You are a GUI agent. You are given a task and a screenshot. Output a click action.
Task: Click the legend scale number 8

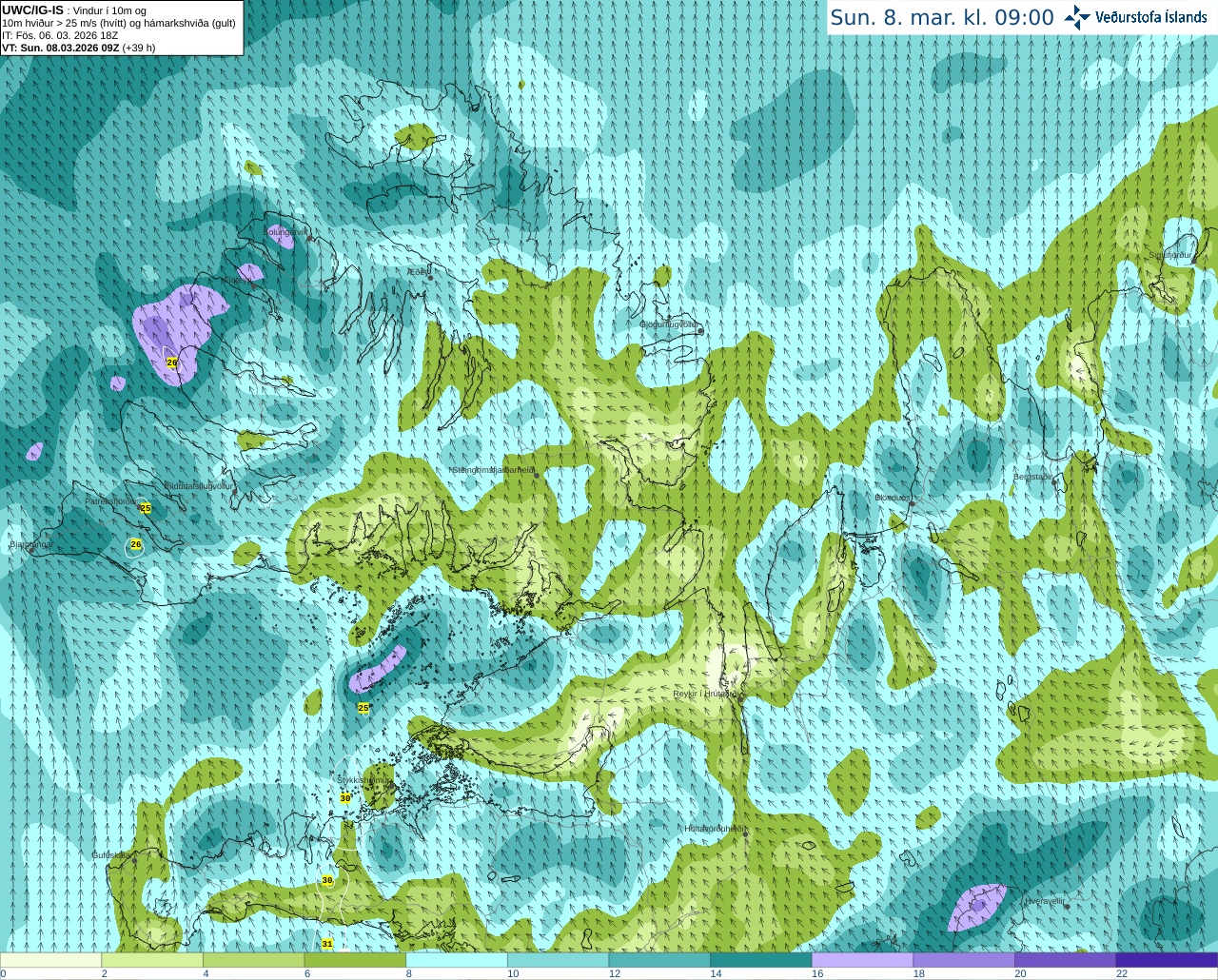click(x=409, y=973)
